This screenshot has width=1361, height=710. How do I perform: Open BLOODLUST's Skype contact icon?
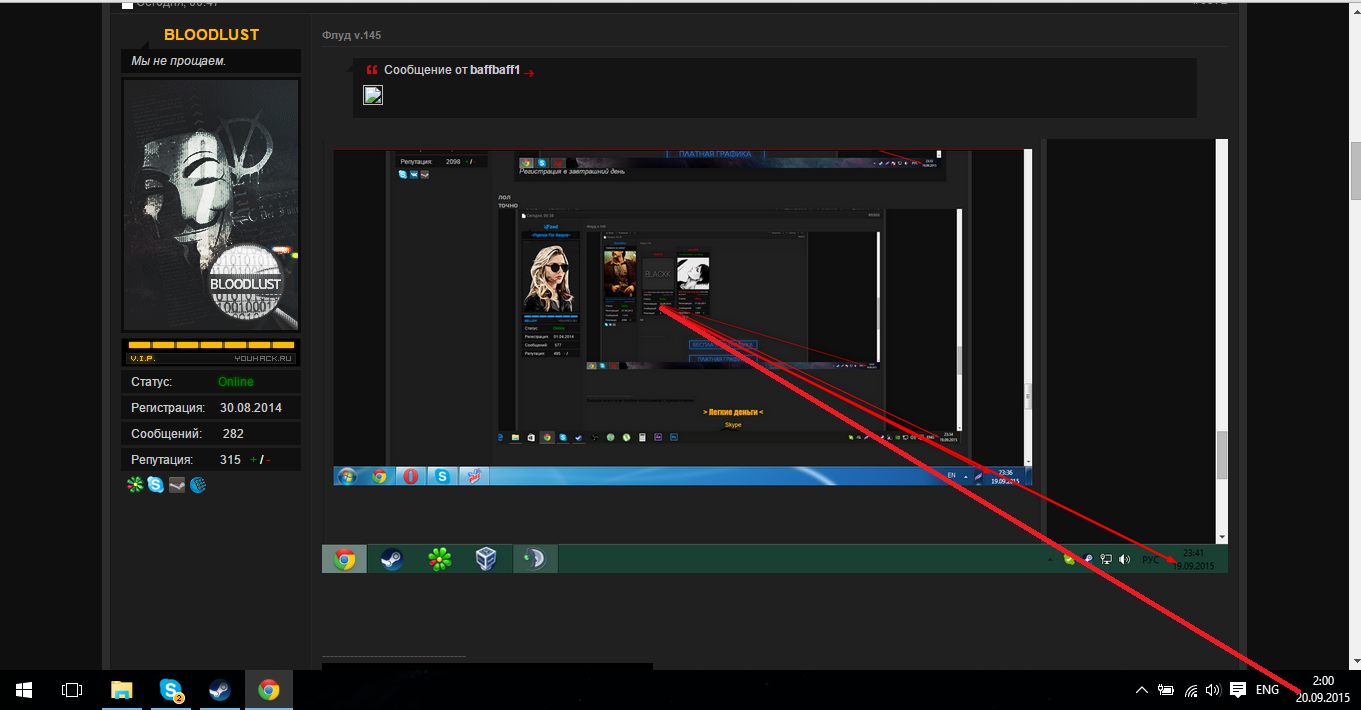pos(156,485)
